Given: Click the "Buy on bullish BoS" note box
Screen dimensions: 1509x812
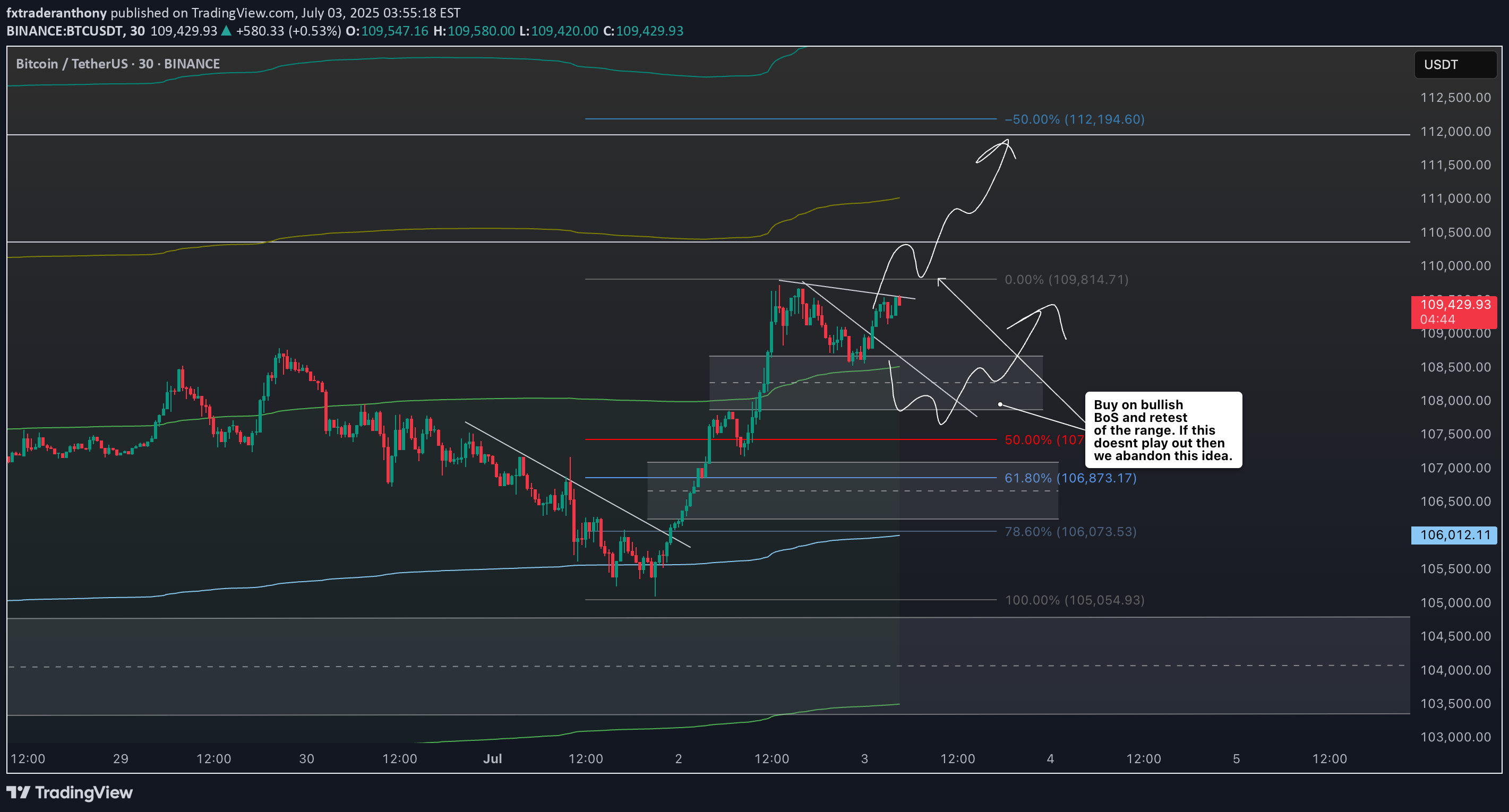Looking at the screenshot, I should (1163, 430).
